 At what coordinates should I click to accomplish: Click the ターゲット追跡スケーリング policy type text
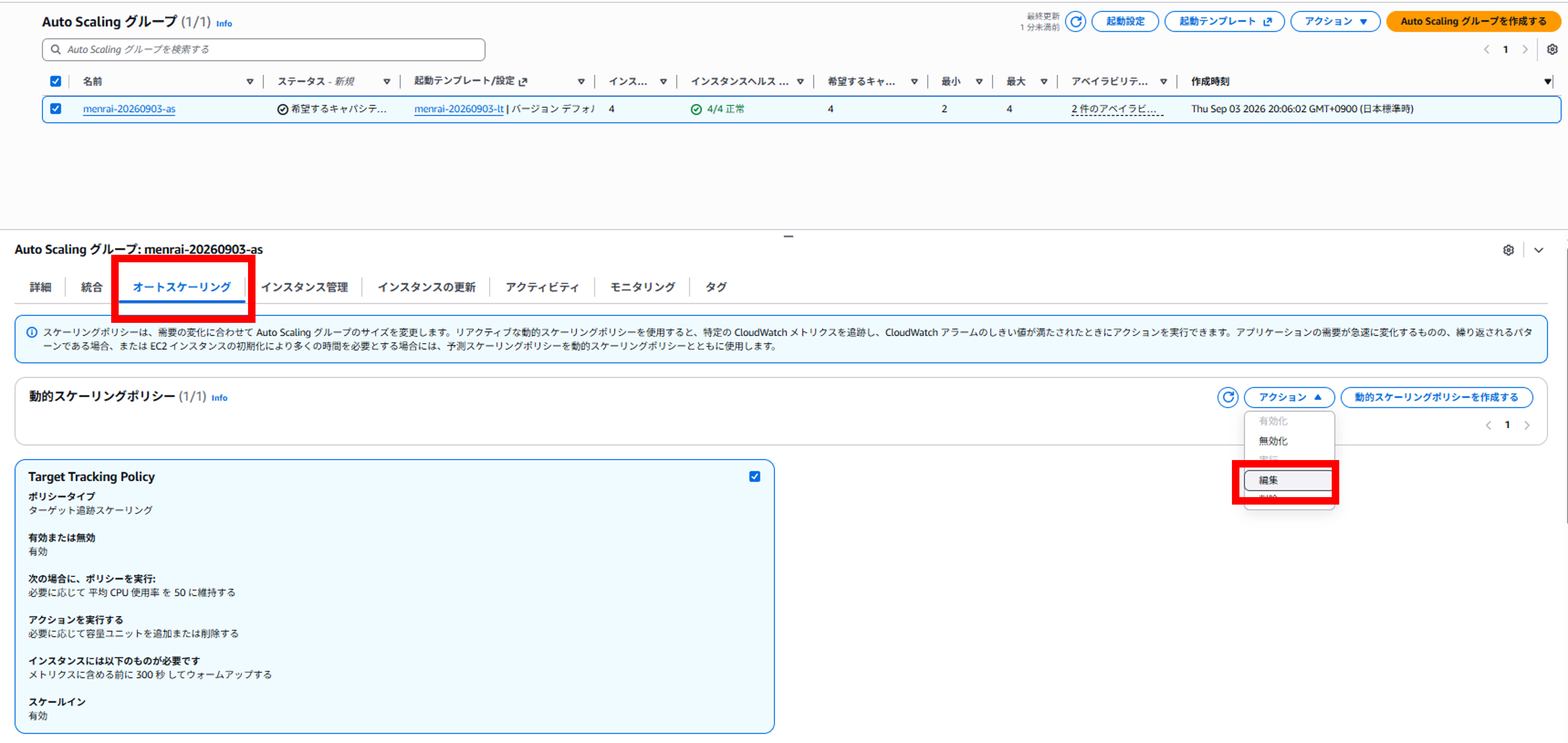tap(90, 510)
